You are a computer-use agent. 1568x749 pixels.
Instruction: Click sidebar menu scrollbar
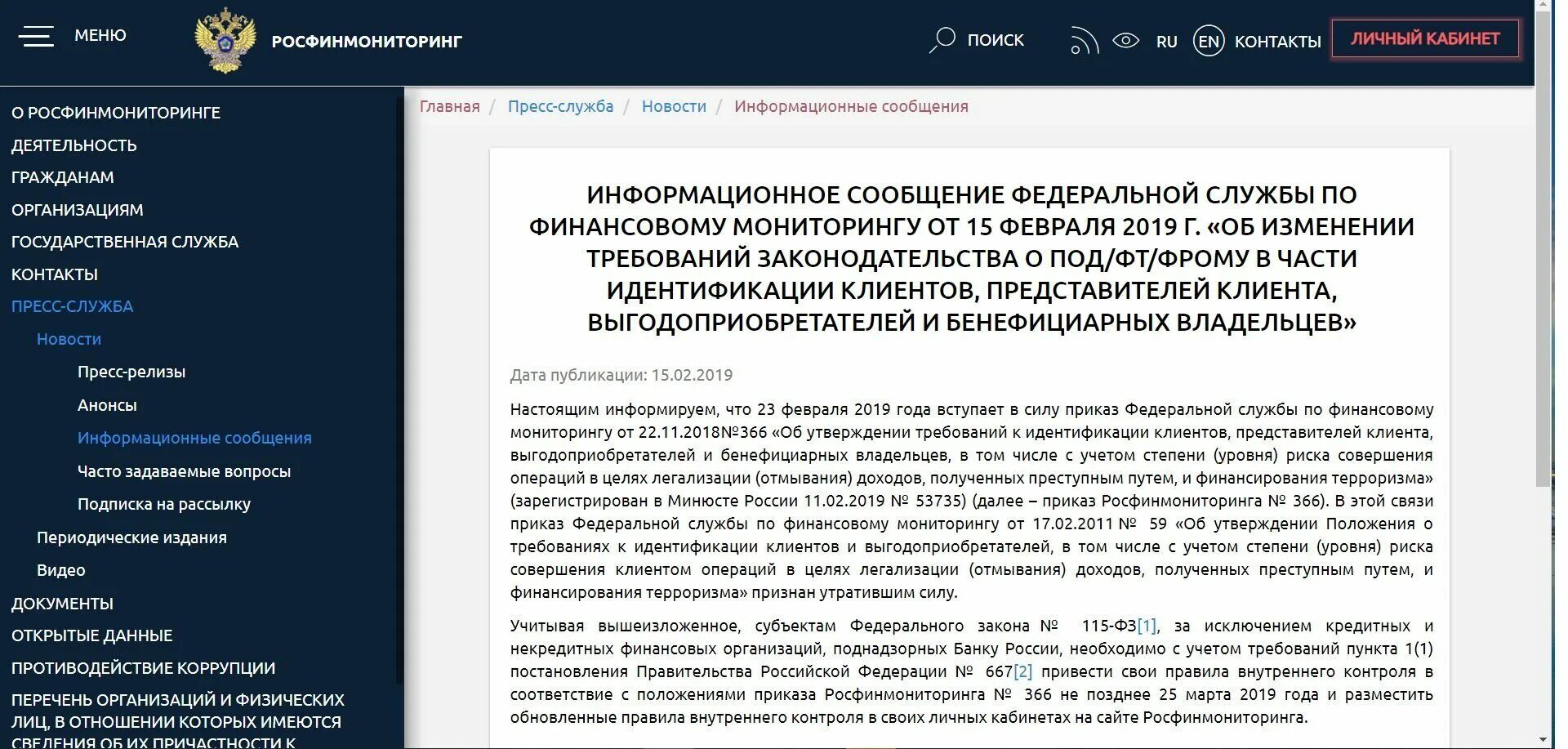point(399,392)
